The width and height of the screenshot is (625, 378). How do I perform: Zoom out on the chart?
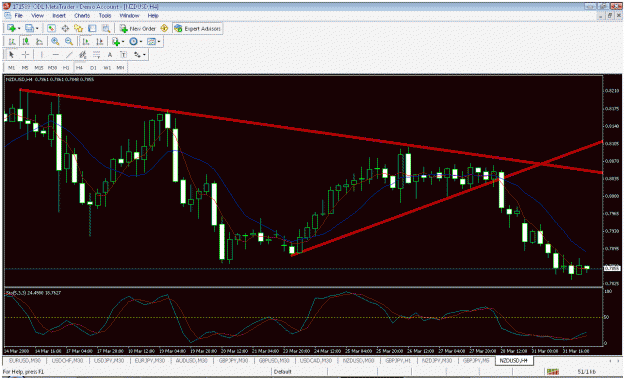69,41
